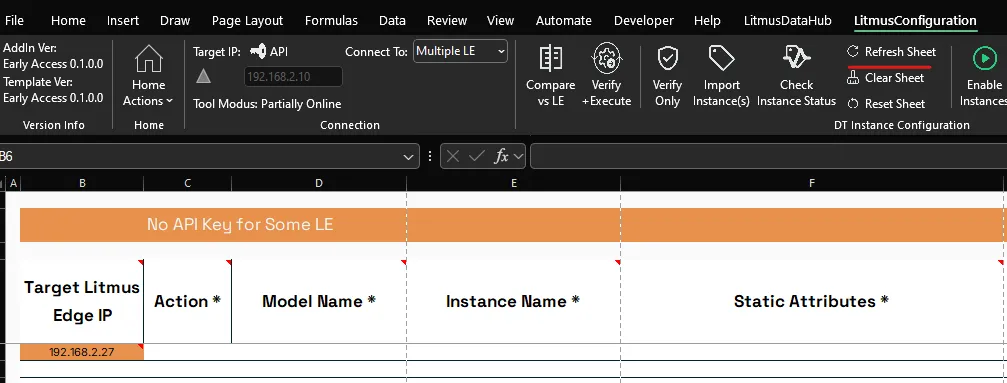Open the Home Actions house icon

tap(148, 59)
